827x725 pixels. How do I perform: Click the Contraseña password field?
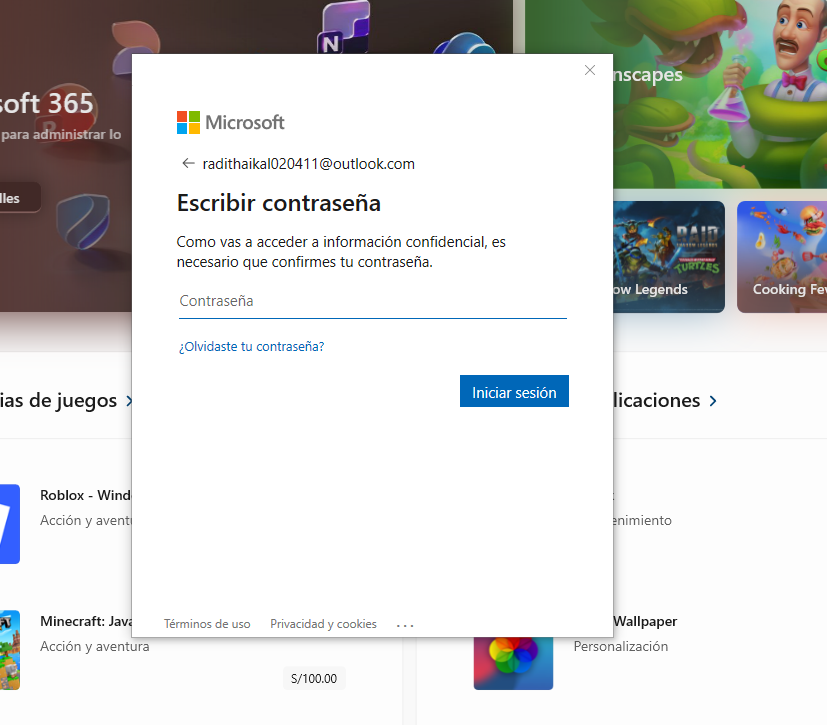372,302
